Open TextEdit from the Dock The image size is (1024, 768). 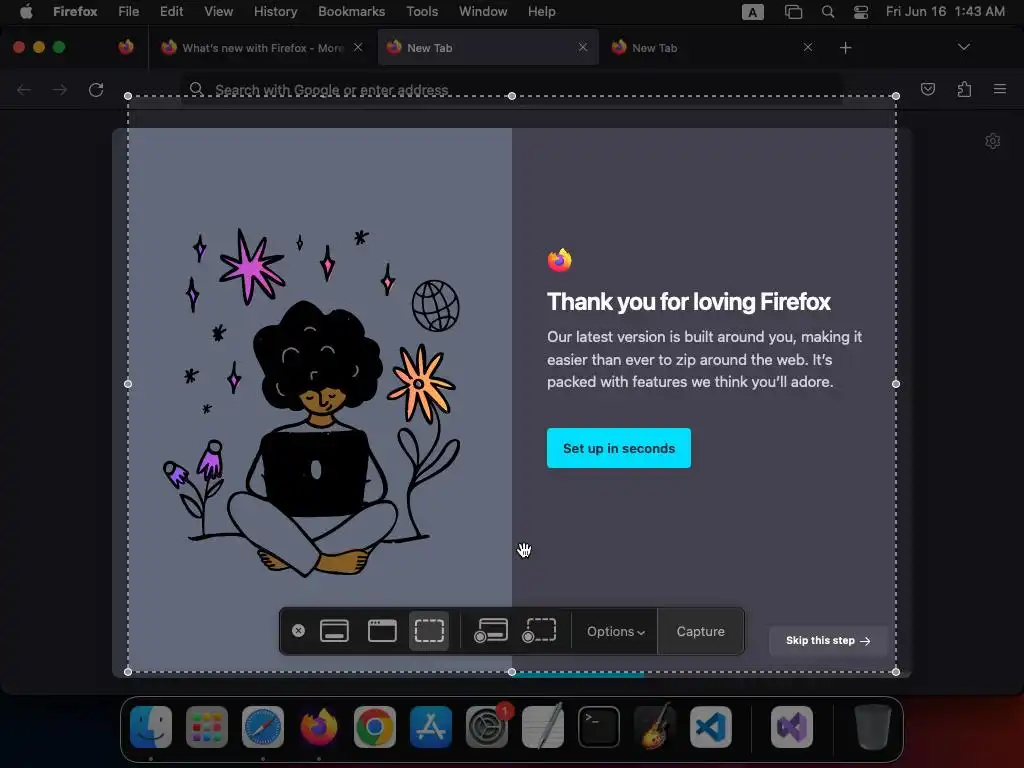click(x=543, y=726)
